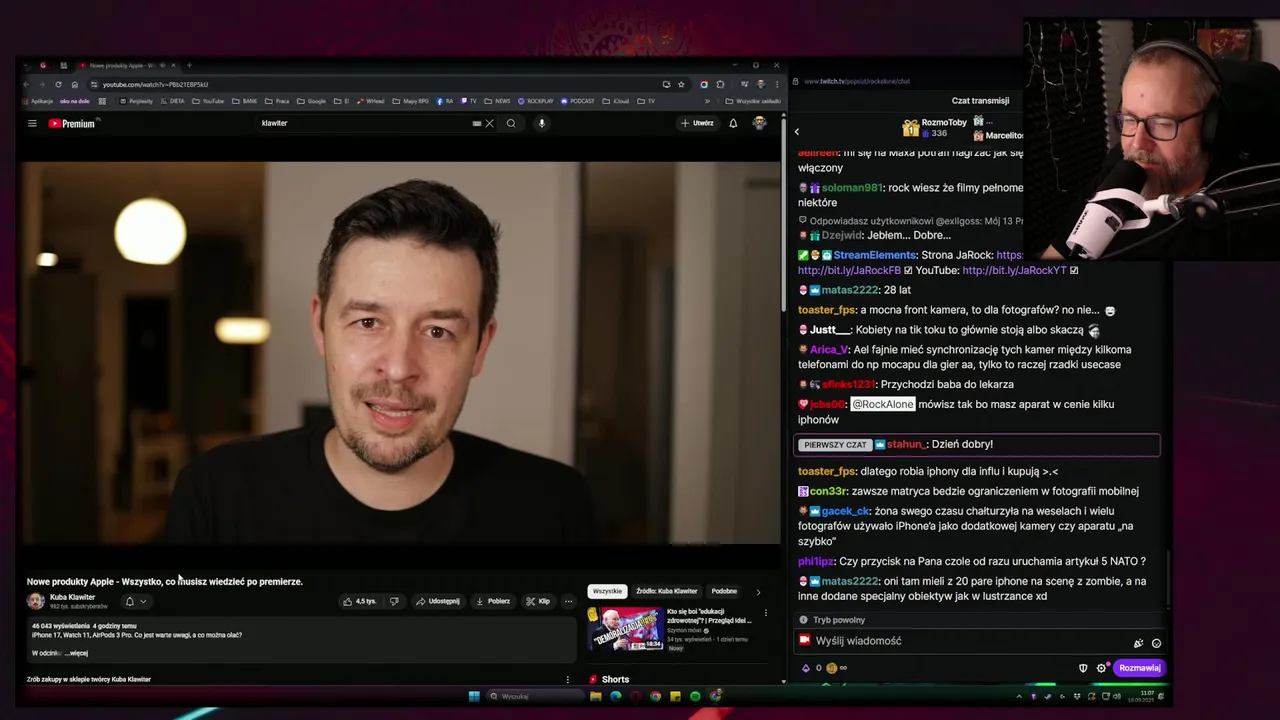Viewport: 1280px width, 720px height.
Task: Go to YouTube Premium home logo
Action: (72, 124)
